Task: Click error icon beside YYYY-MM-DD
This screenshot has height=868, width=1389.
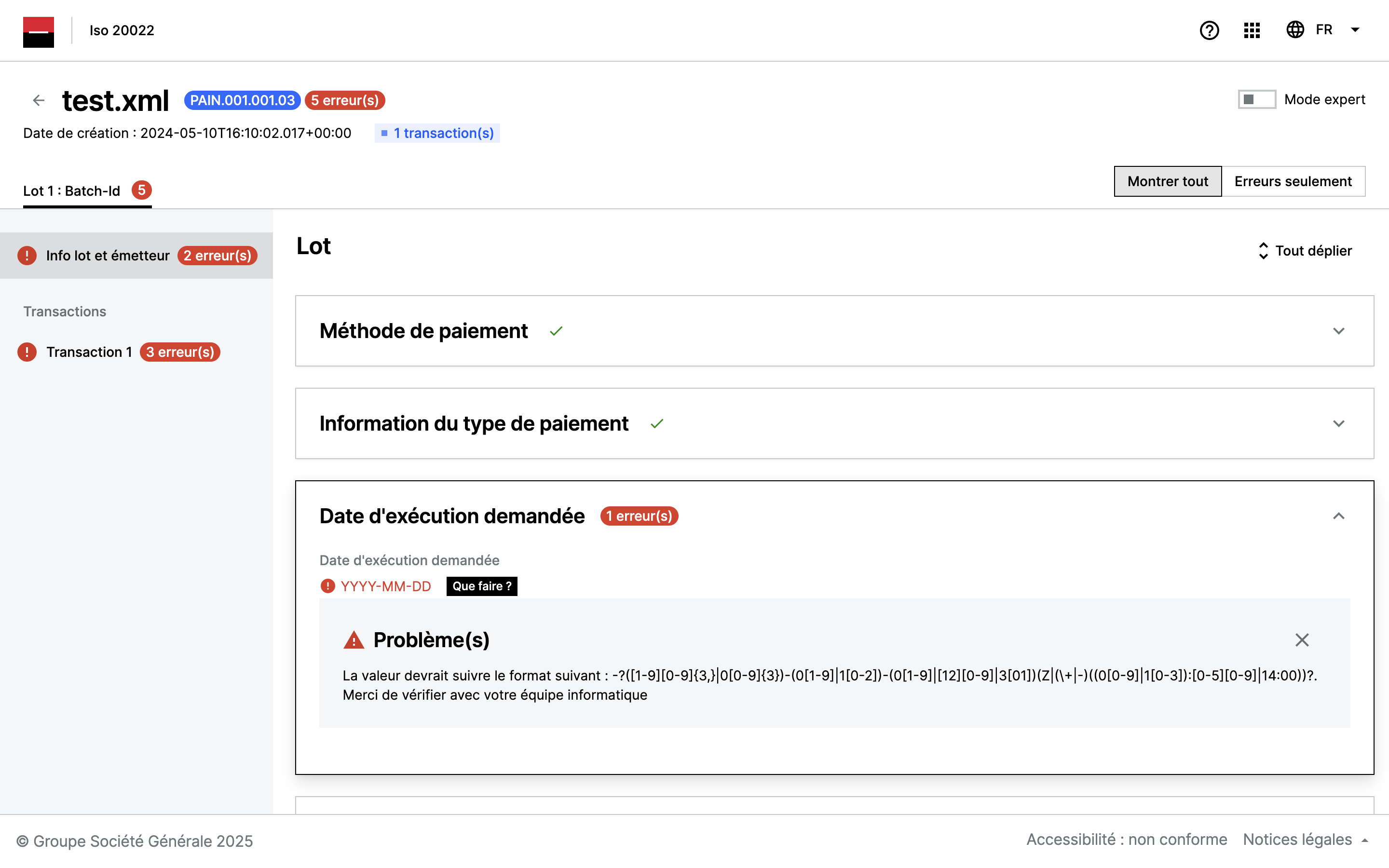Action: tap(327, 586)
